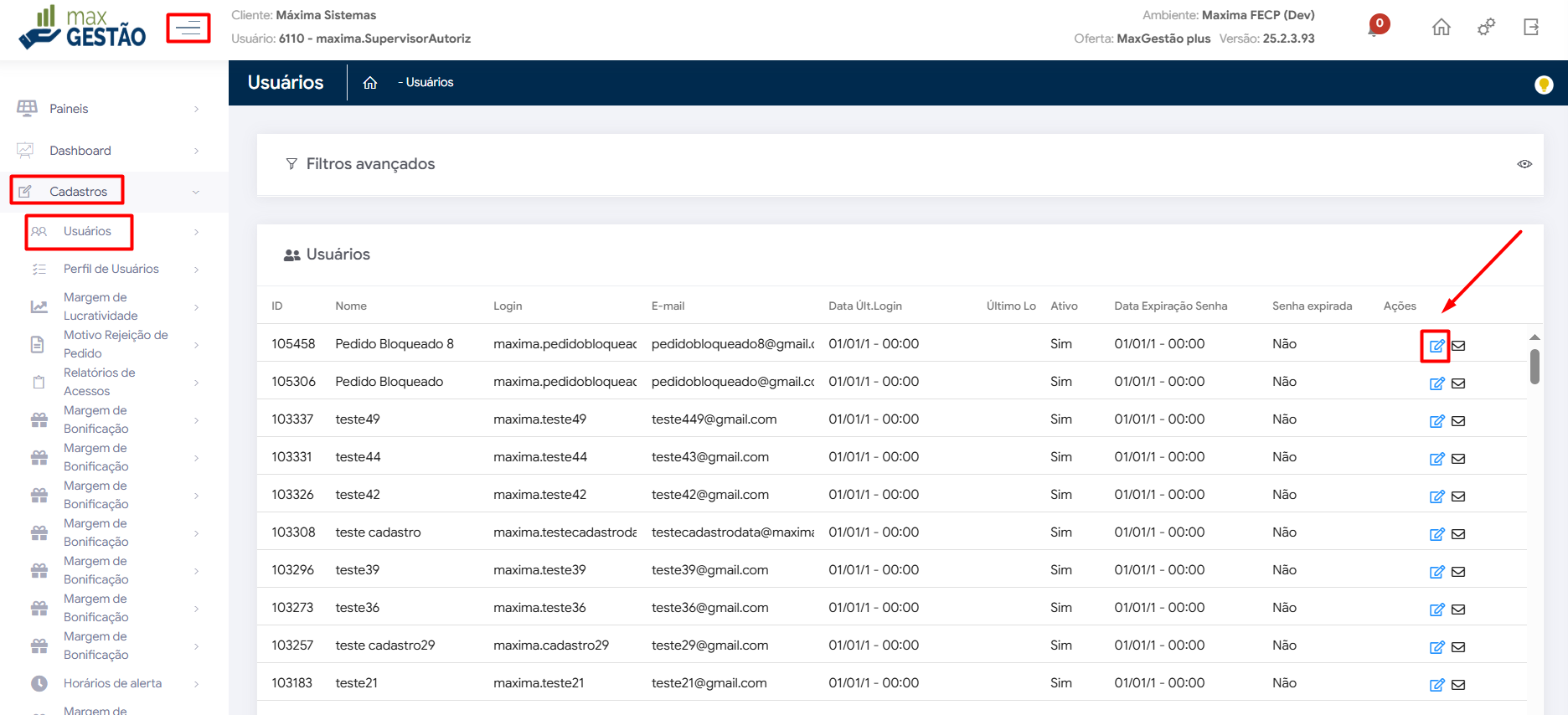Click the logout icon
The width and height of the screenshot is (1568, 715).
point(1531,28)
